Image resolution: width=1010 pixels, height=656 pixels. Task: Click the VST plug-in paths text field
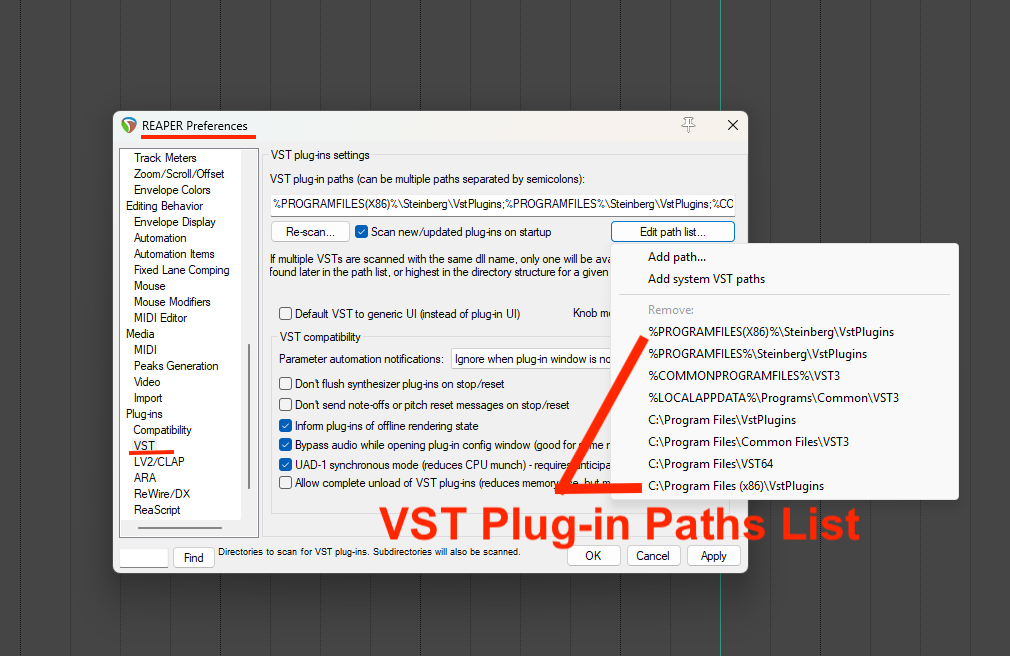tap(502, 204)
